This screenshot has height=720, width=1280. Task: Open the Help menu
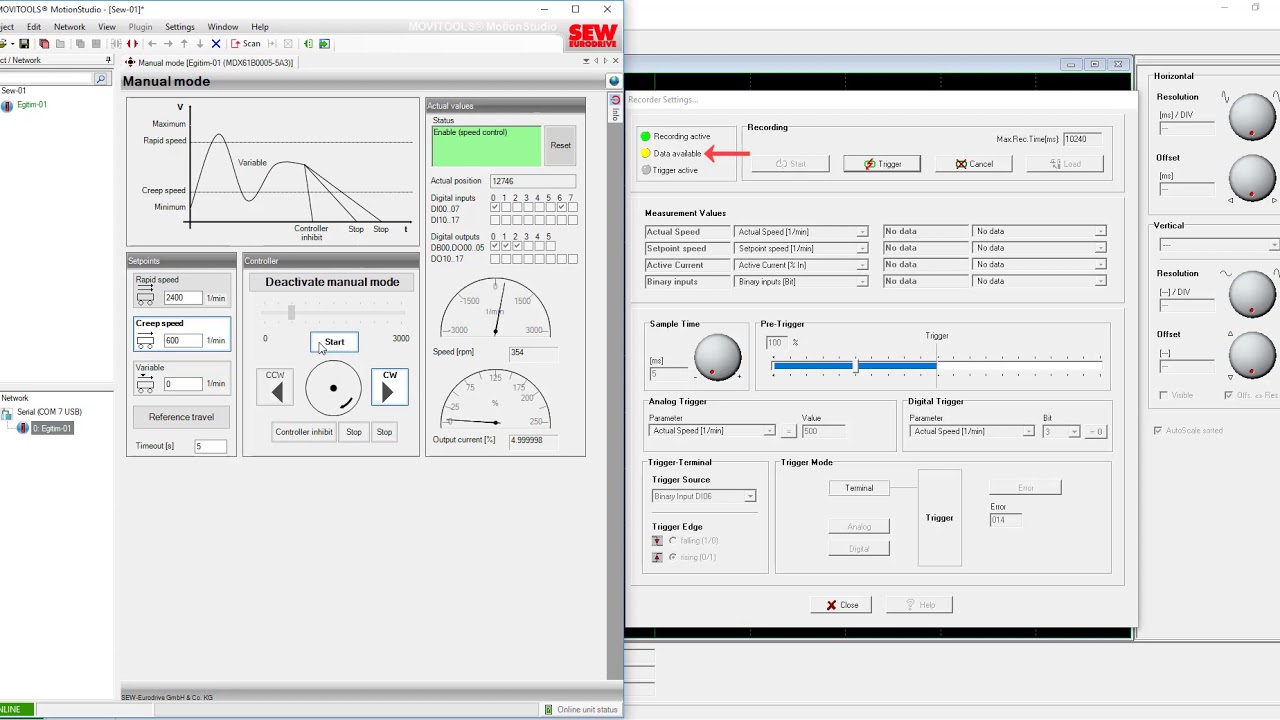(x=260, y=27)
